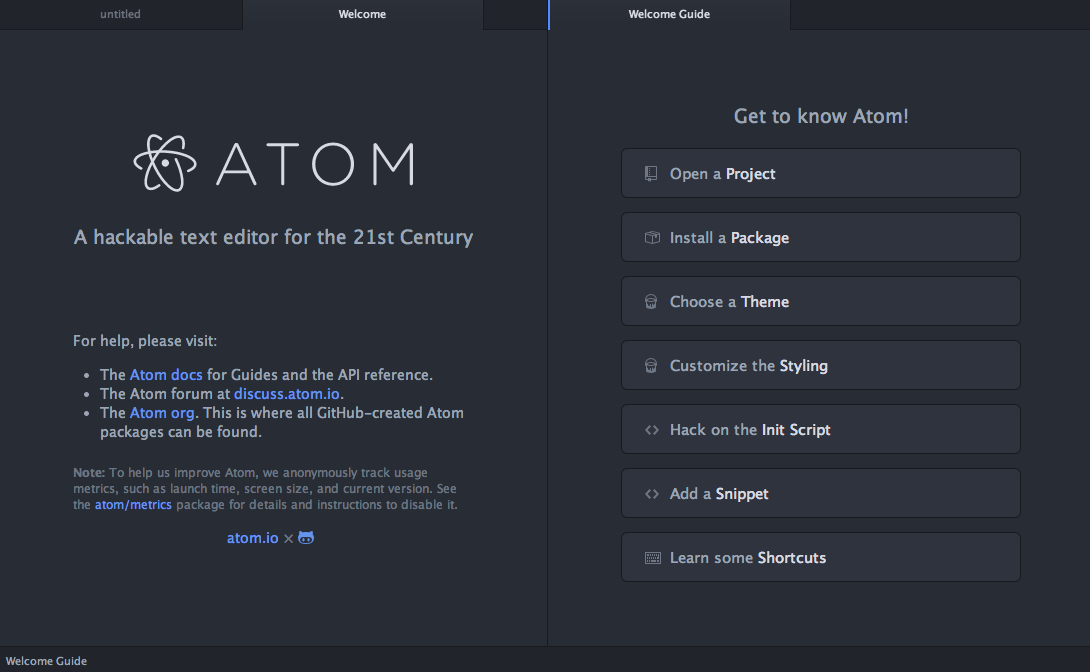Click the 'Get to know Atom!' heading
Viewport: 1090px width, 672px height.
(x=821, y=116)
